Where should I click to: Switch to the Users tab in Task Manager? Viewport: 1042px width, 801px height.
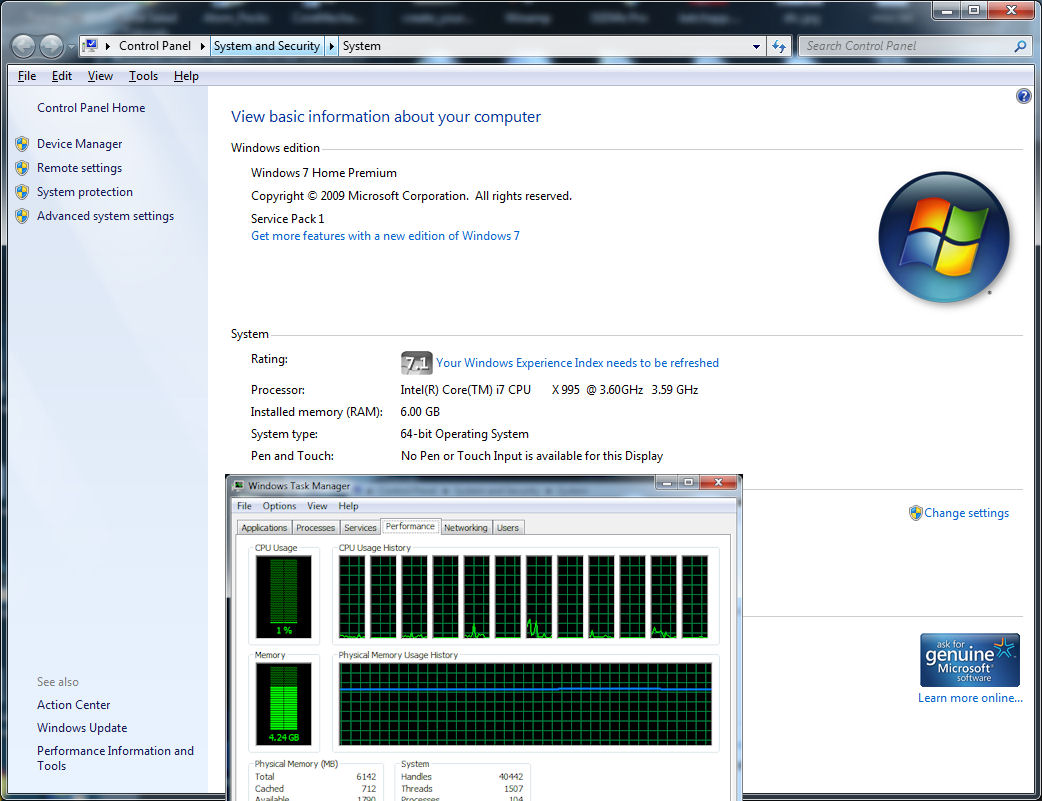[x=508, y=528]
